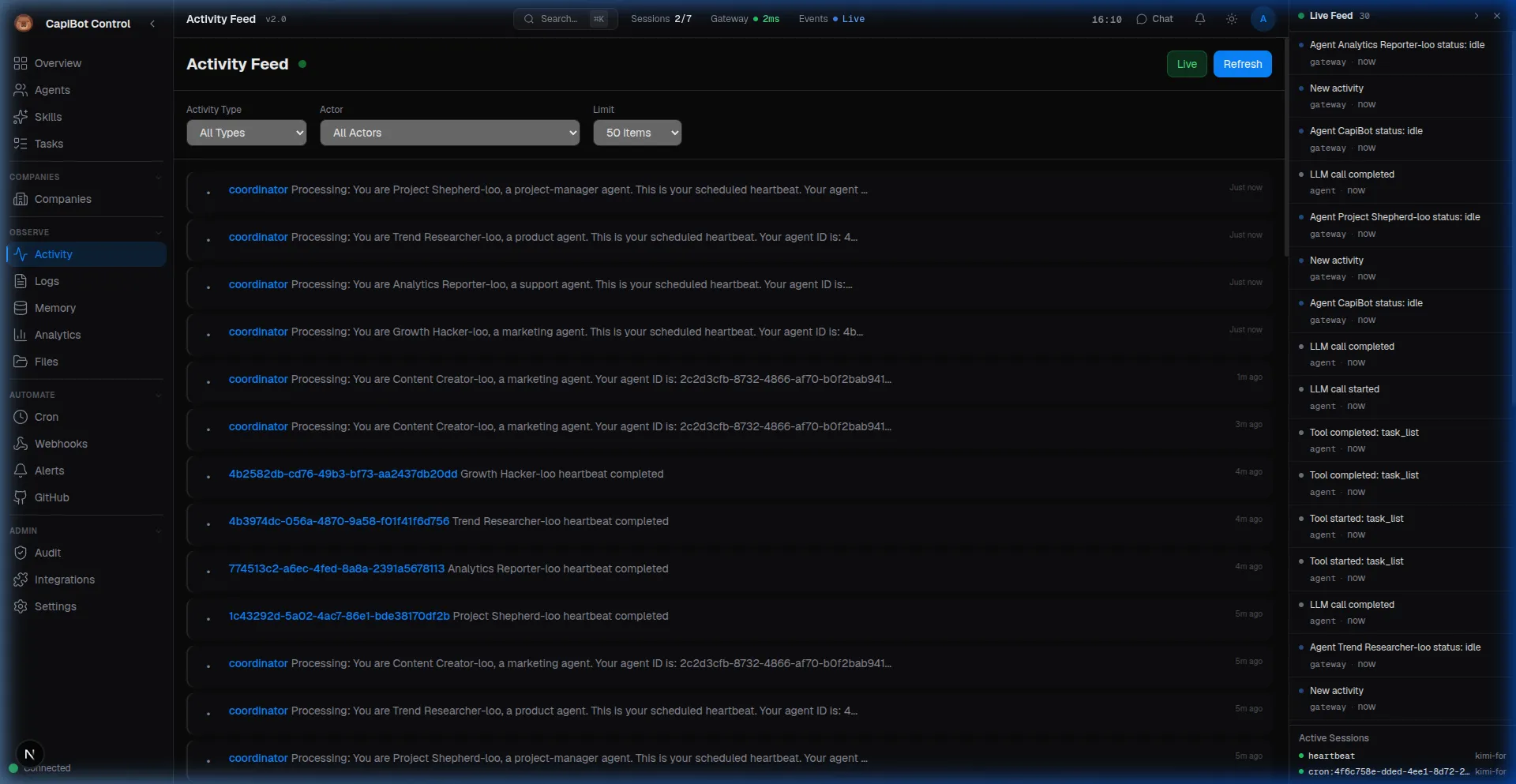The width and height of the screenshot is (1516, 784).
Task: Toggle the Live mode button
Action: [1186, 64]
